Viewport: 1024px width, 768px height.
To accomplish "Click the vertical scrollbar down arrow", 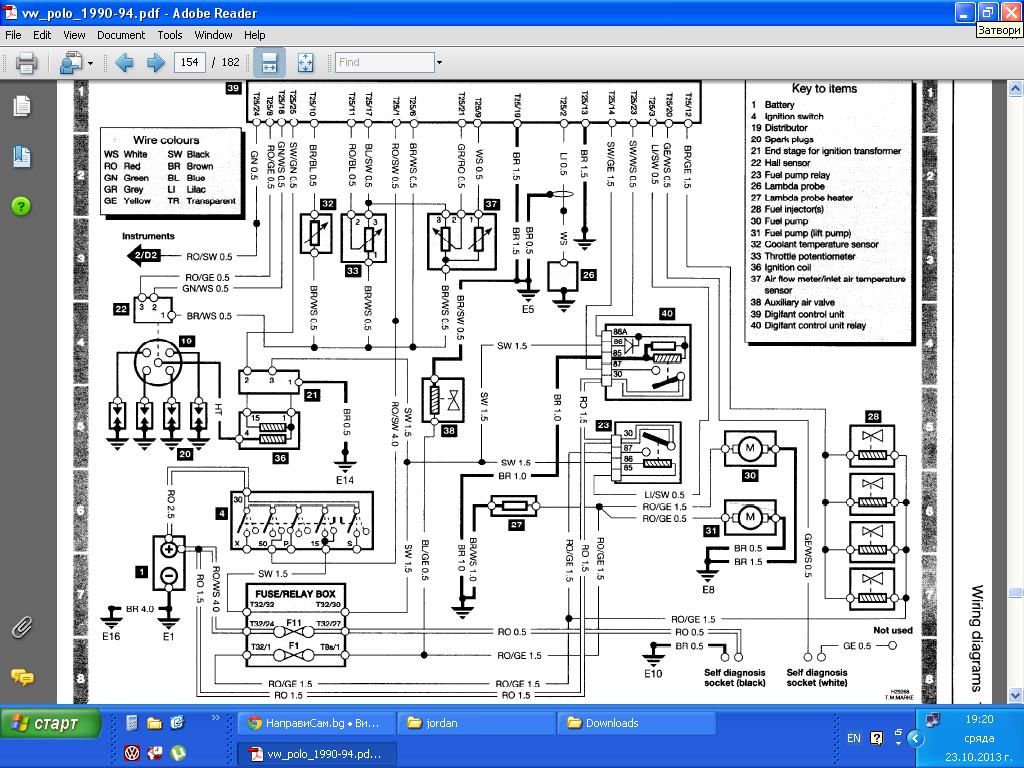I will [1015, 696].
